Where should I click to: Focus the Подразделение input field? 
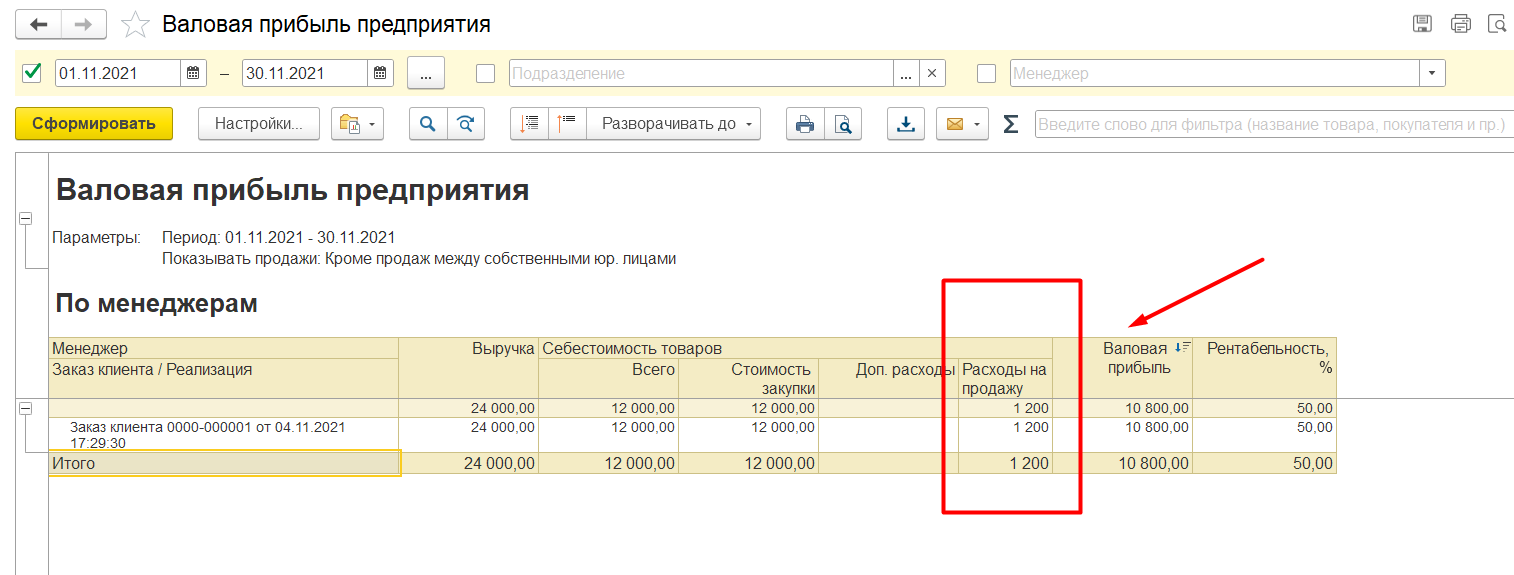[701, 73]
